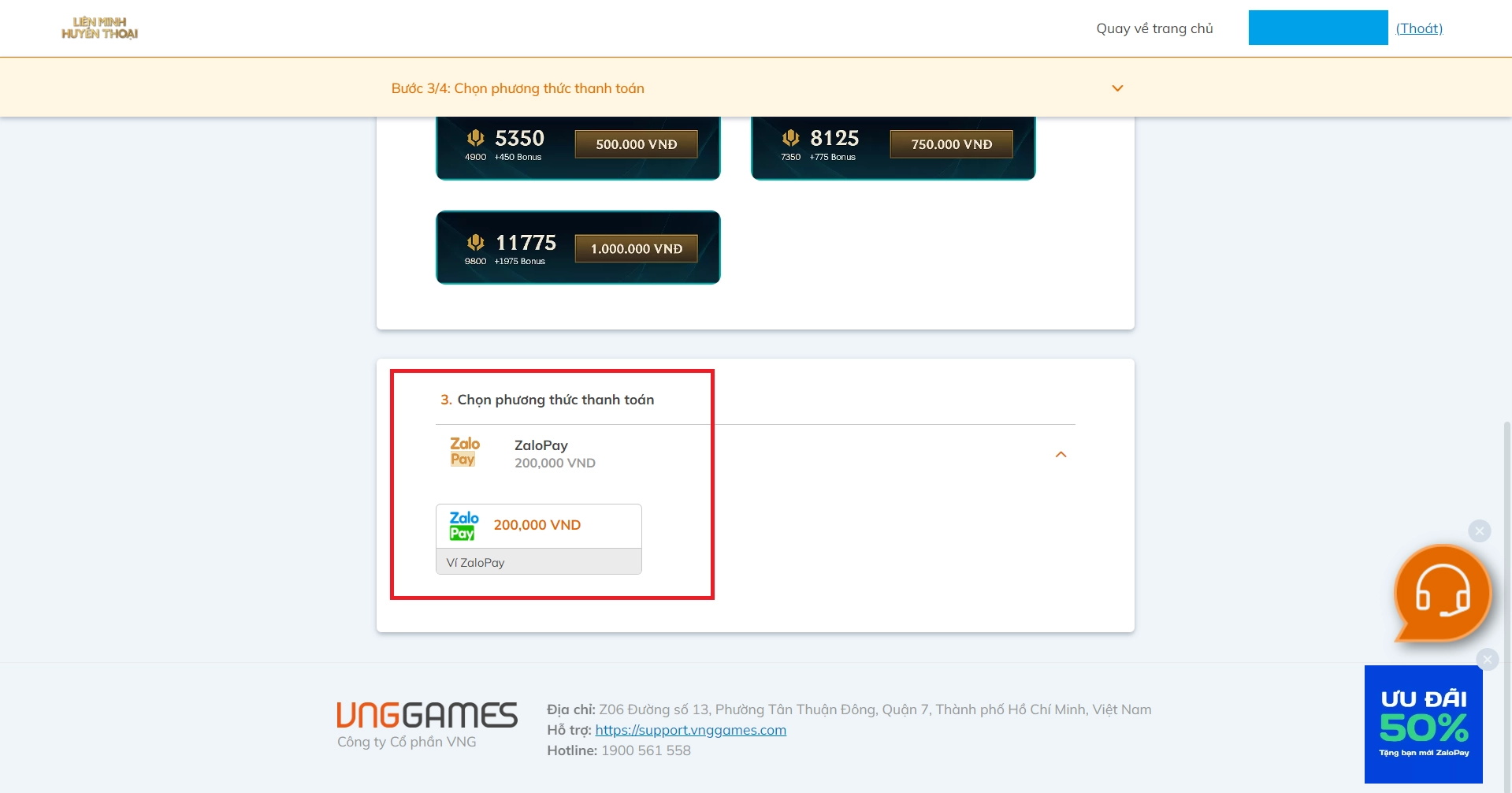The image size is (1512, 793).
Task: Expand the step 3/4 progress dropdown
Action: coord(1116,88)
